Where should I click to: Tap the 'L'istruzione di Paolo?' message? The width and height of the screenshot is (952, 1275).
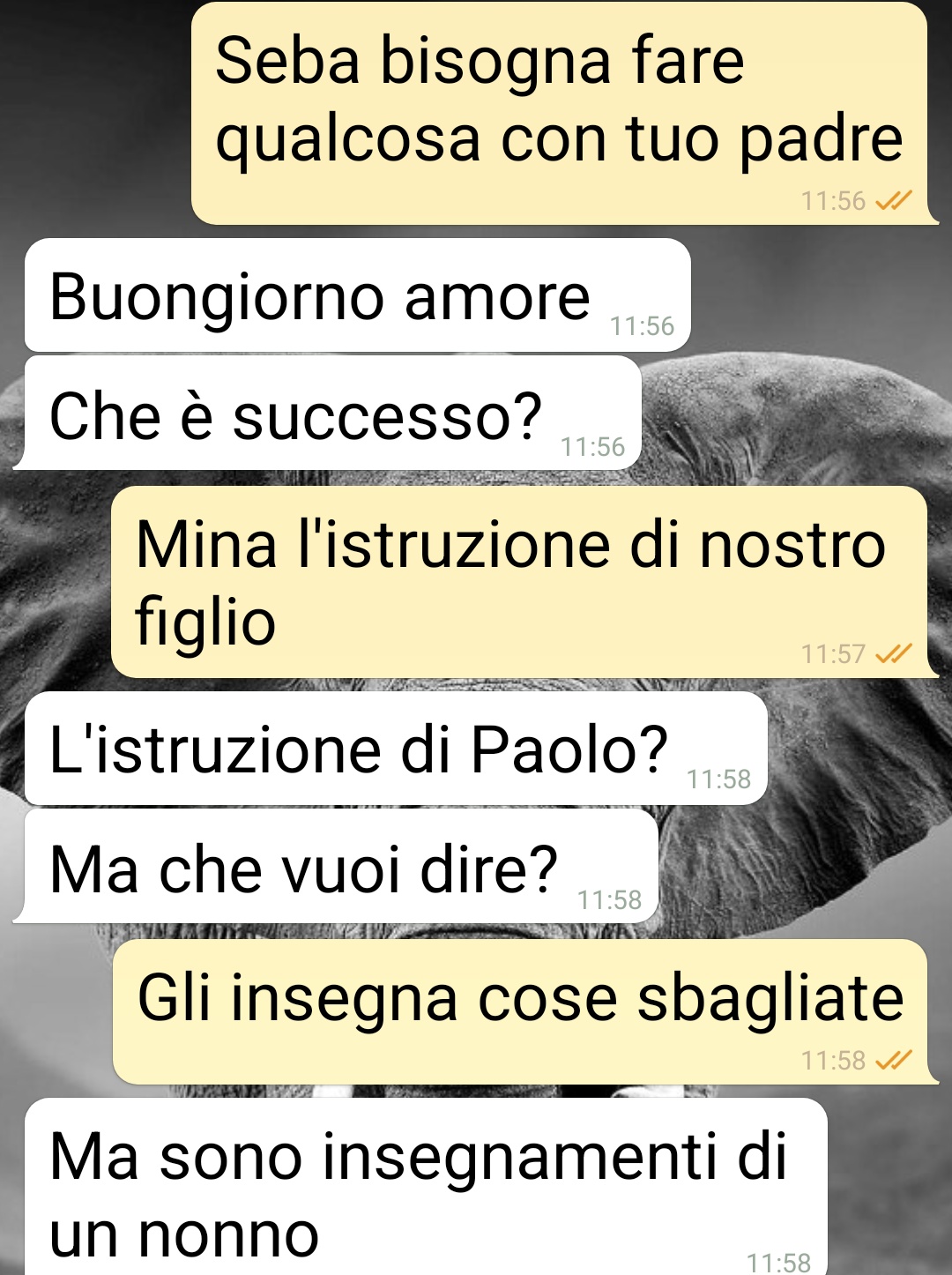pos(396,749)
